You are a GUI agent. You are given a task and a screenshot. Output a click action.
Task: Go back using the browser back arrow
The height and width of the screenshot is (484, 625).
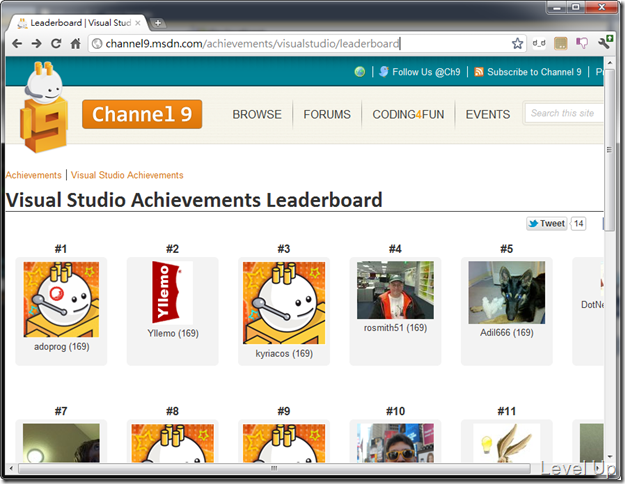17,43
